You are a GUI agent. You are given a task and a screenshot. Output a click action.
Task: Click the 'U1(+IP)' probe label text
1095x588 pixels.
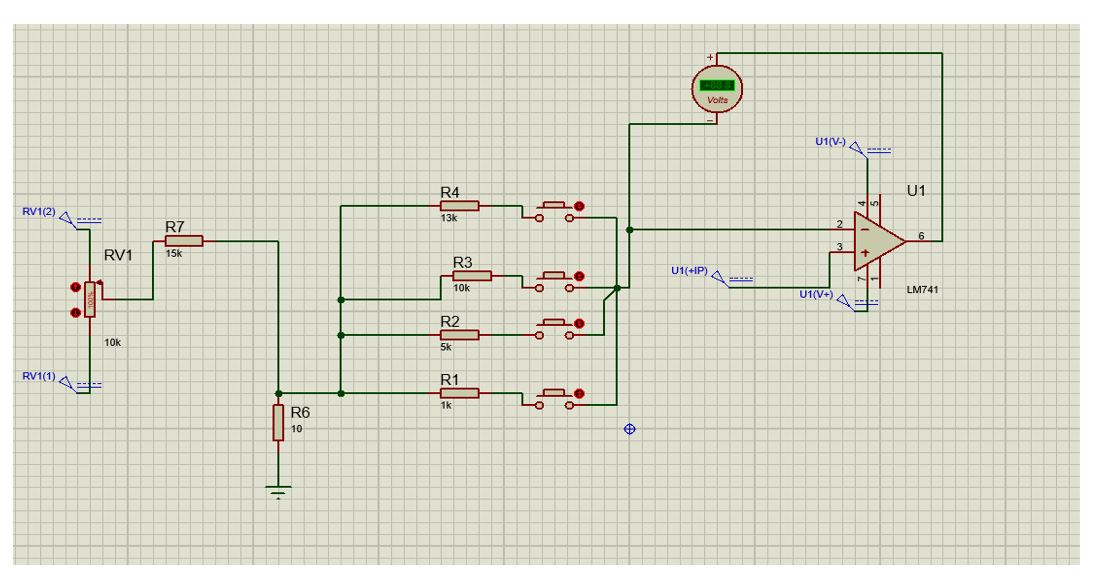[689, 271]
